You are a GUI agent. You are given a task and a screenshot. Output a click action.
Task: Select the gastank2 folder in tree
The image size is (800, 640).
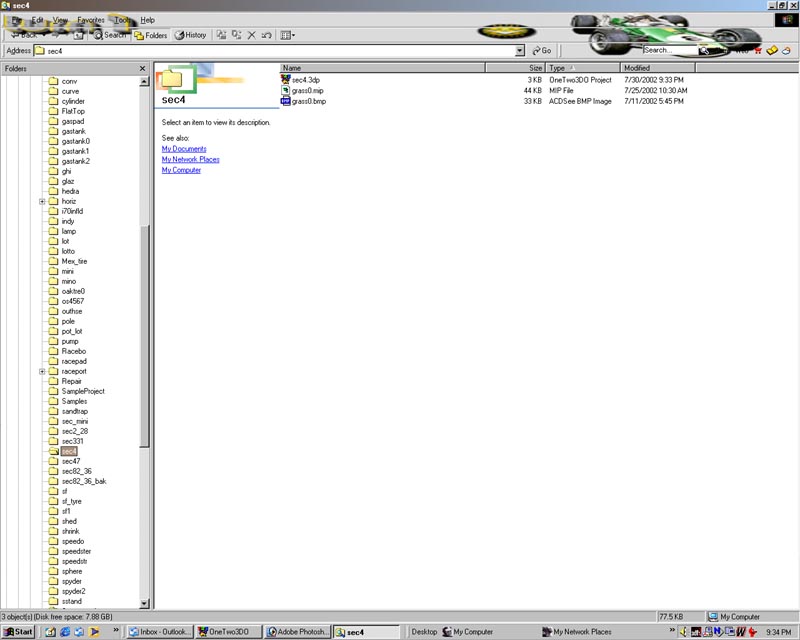pos(76,161)
